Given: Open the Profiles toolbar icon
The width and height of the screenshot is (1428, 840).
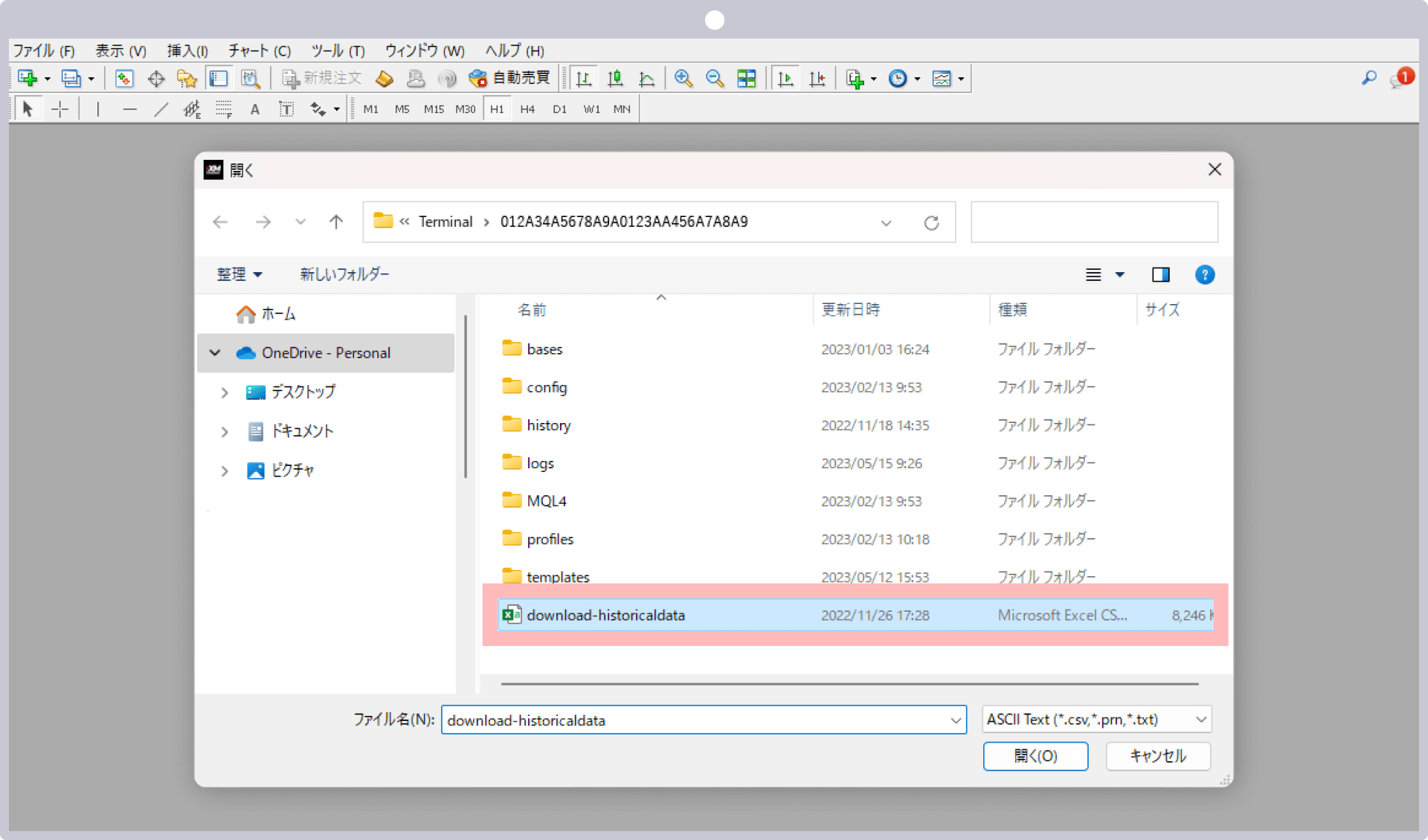Looking at the screenshot, I should point(71,78).
